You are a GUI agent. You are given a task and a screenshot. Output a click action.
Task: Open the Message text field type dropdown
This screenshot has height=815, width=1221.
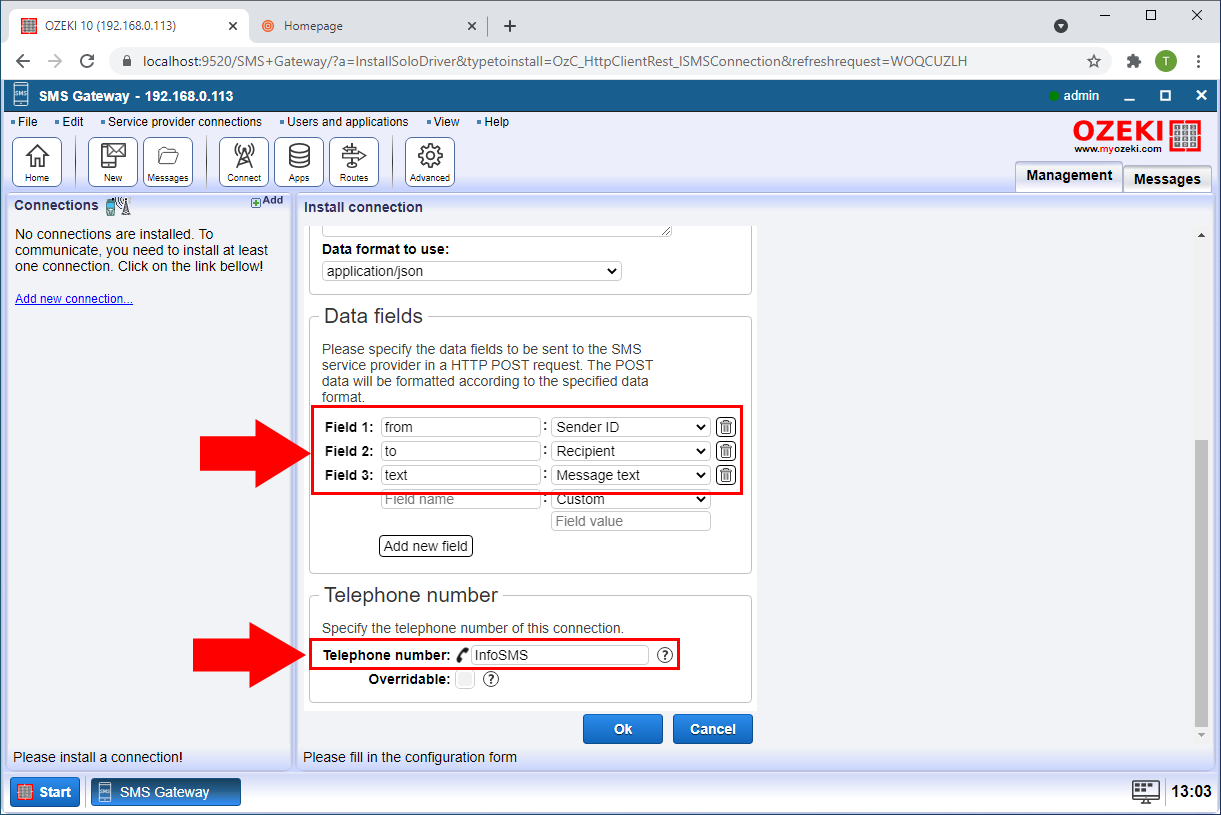coord(630,475)
